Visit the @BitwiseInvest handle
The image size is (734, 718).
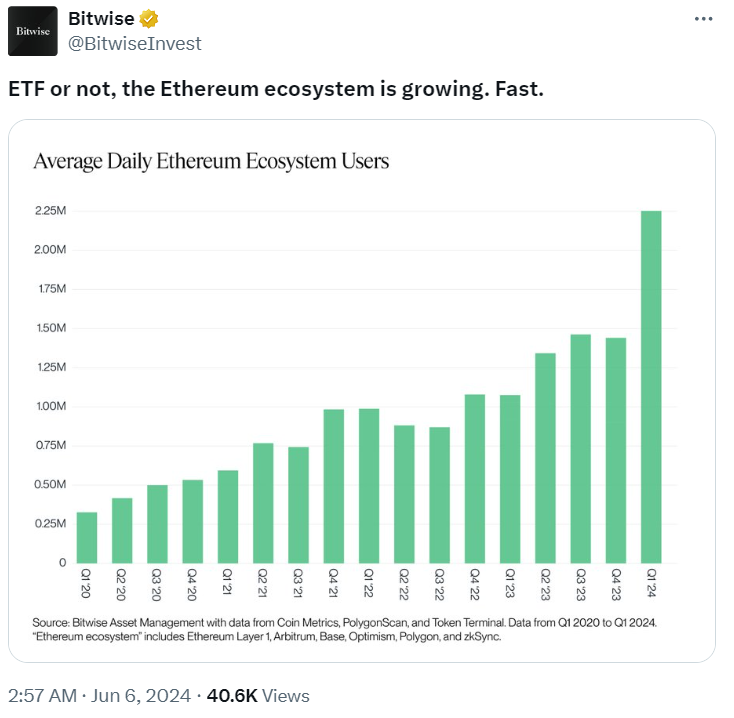[x=134, y=43]
